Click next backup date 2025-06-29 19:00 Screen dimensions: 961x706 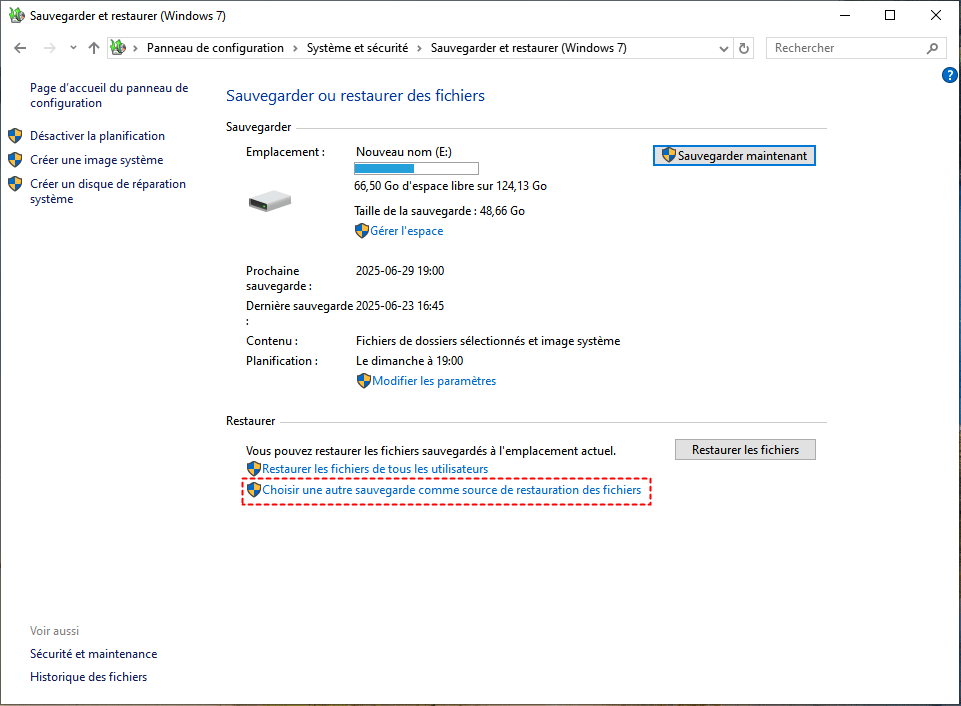[400, 271]
